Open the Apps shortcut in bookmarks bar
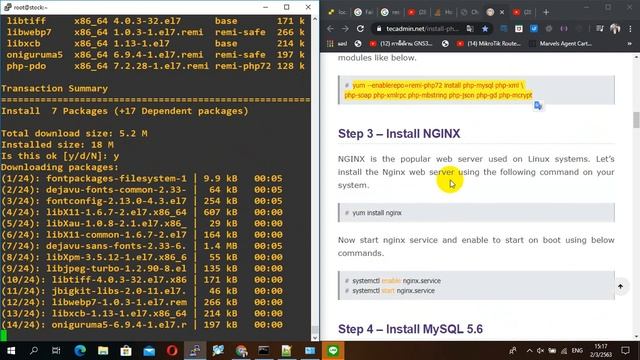Viewport: 640px width, 360px height. [x=330, y=43]
